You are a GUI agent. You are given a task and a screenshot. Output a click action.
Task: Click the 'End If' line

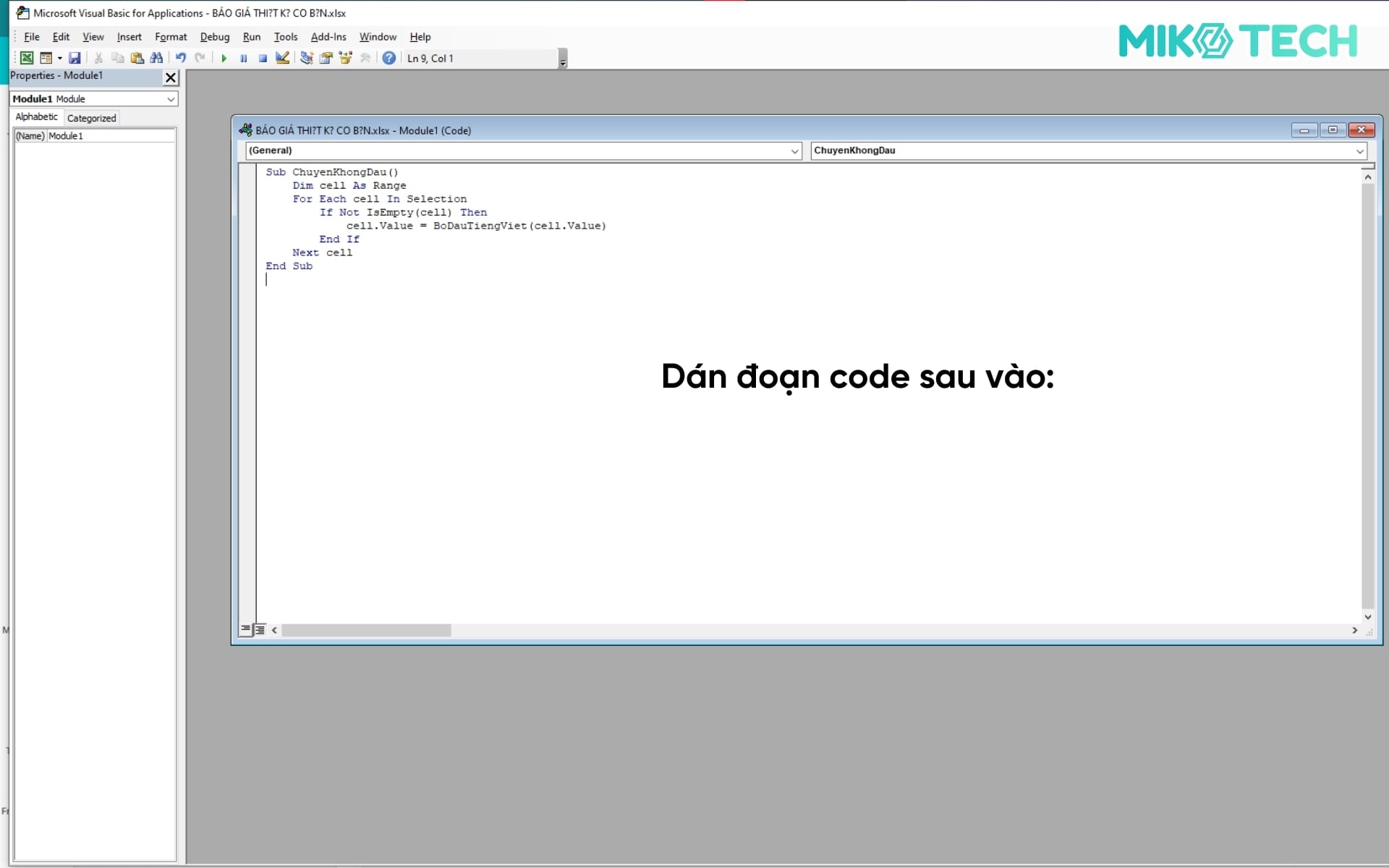pos(339,239)
